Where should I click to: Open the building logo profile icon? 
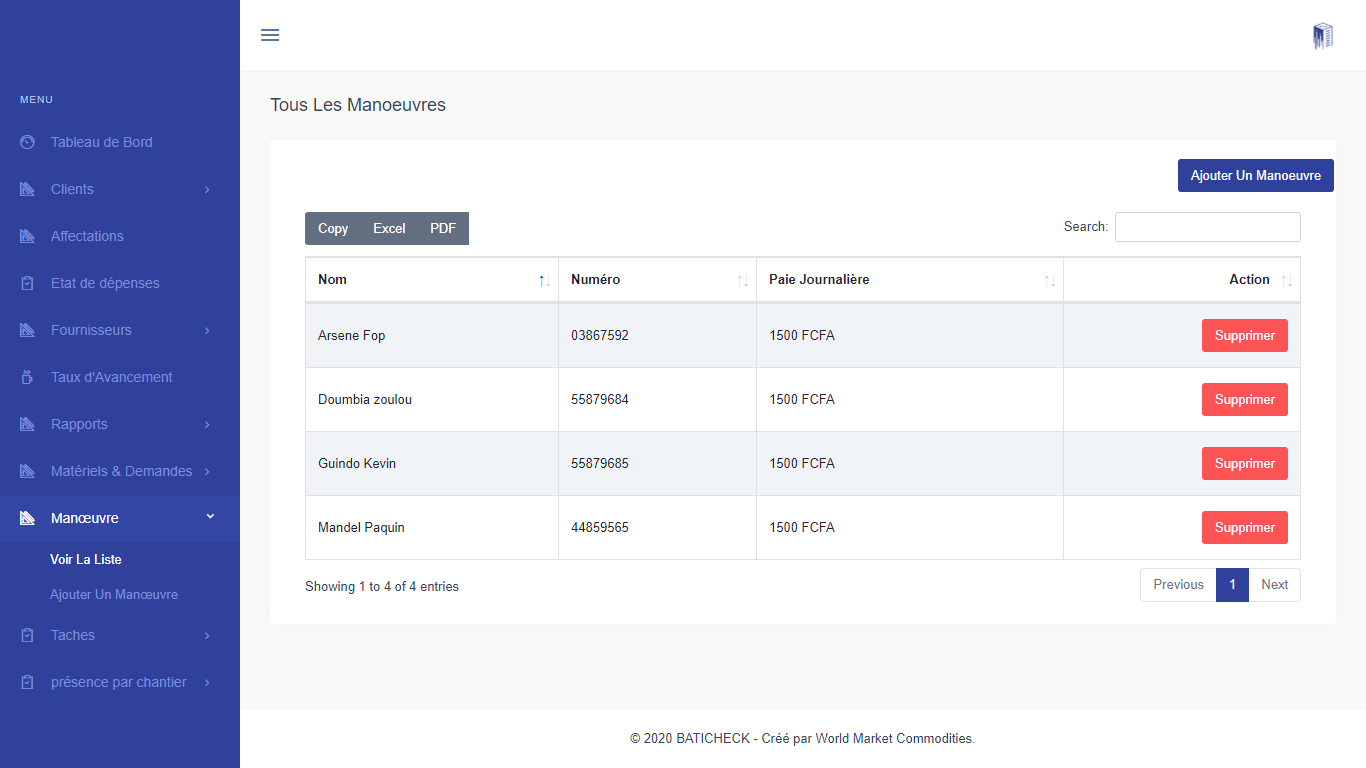coord(1322,36)
